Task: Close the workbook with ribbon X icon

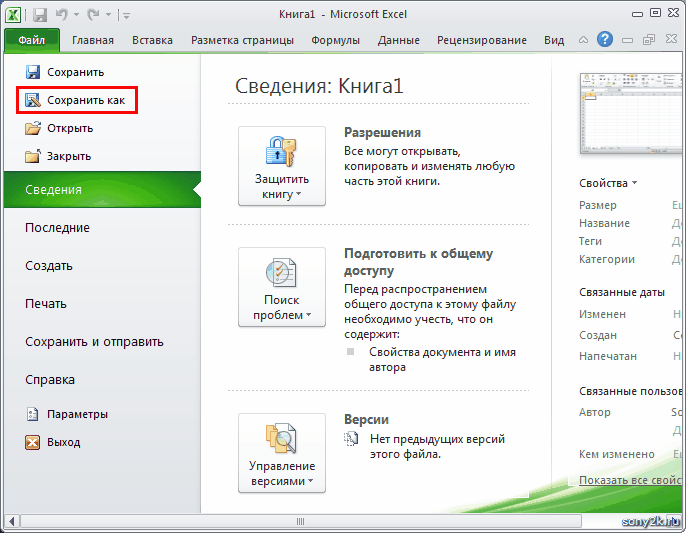Action: click(672, 39)
